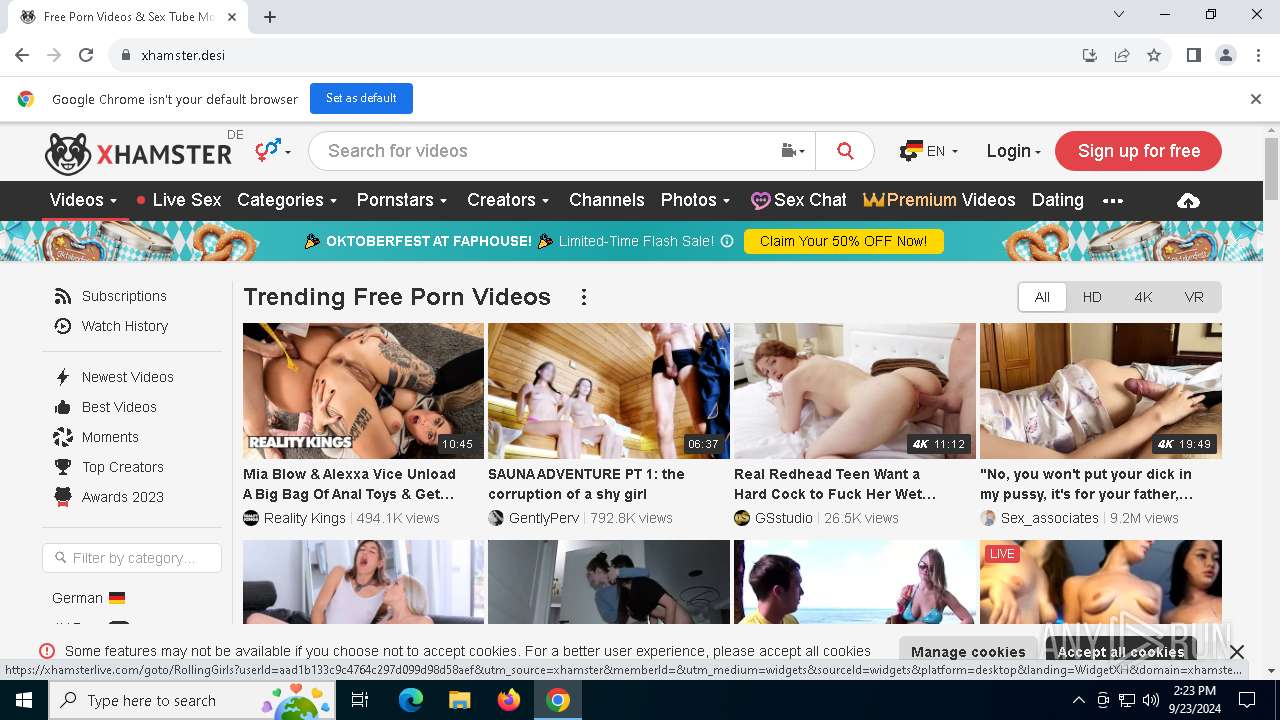This screenshot has height=720, width=1280.
Task: Reload the page with the refresh icon
Action: (x=86, y=55)
